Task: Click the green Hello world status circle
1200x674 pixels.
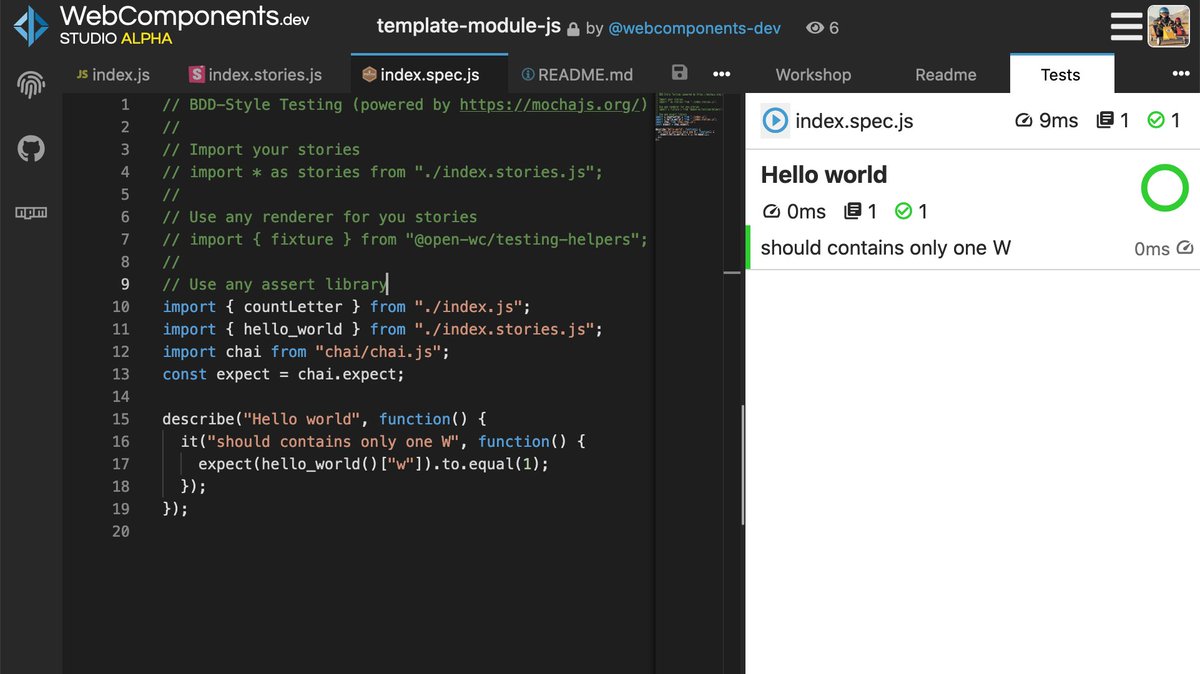Action: click(1164, 188)
